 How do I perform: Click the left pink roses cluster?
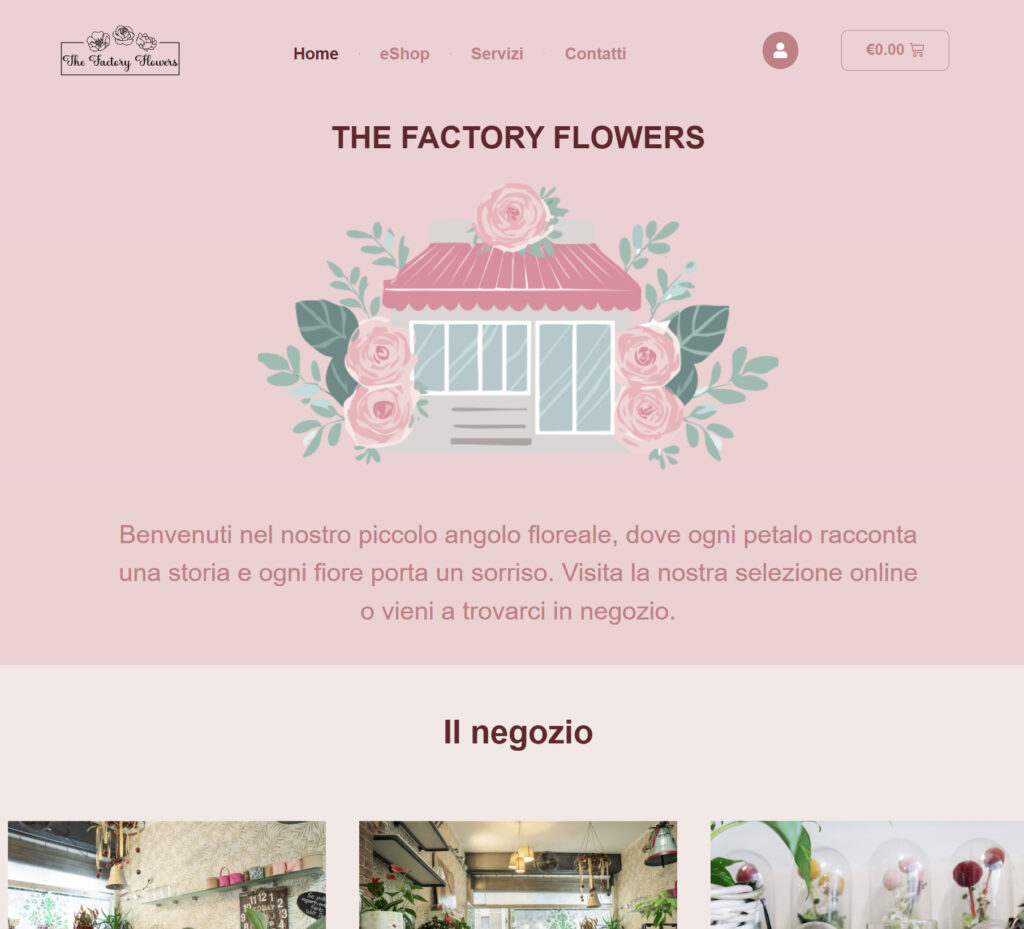click(x=381, y=384)
